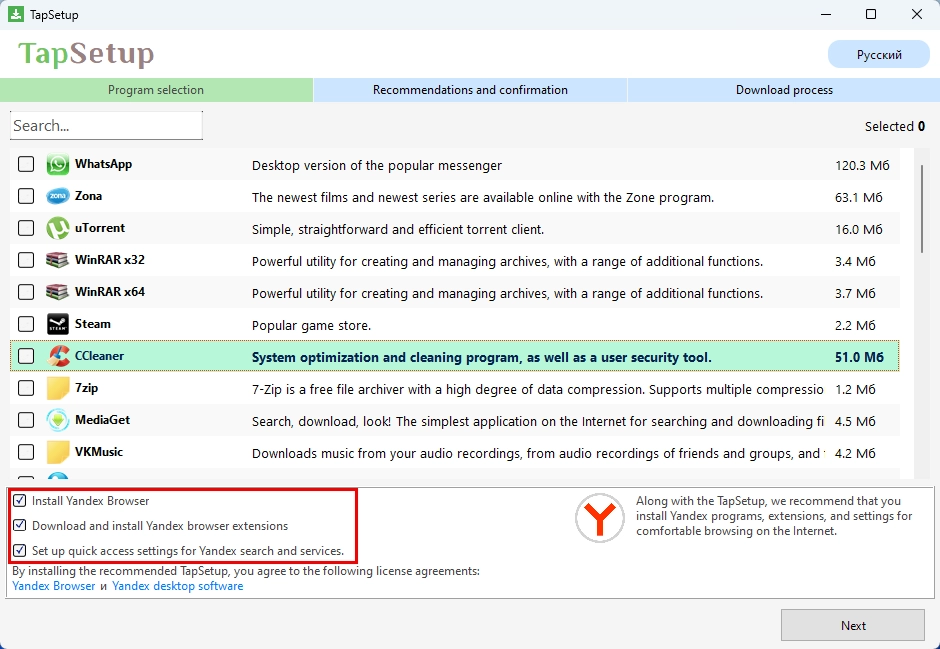Check the CCleaner selection checkbox
The image size is (940, 649).
[x=25, y=356]
